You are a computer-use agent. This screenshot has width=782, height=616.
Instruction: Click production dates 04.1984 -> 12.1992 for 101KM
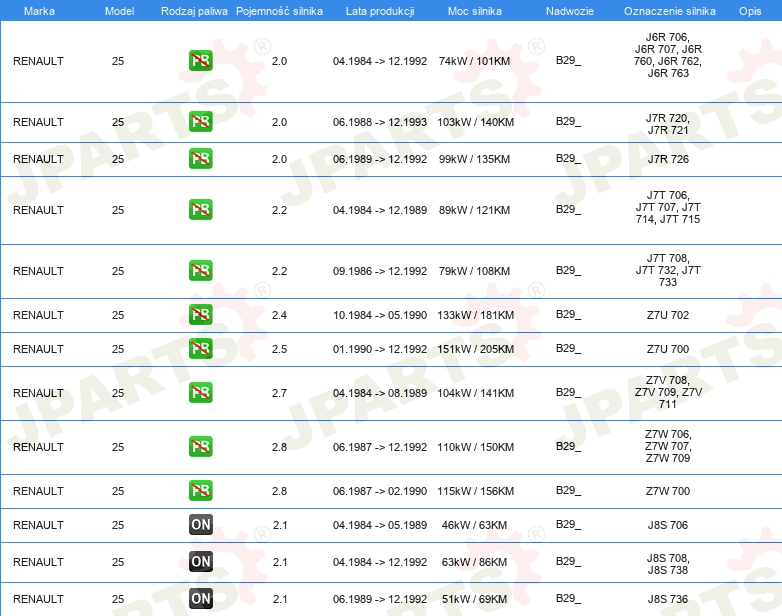380,61
